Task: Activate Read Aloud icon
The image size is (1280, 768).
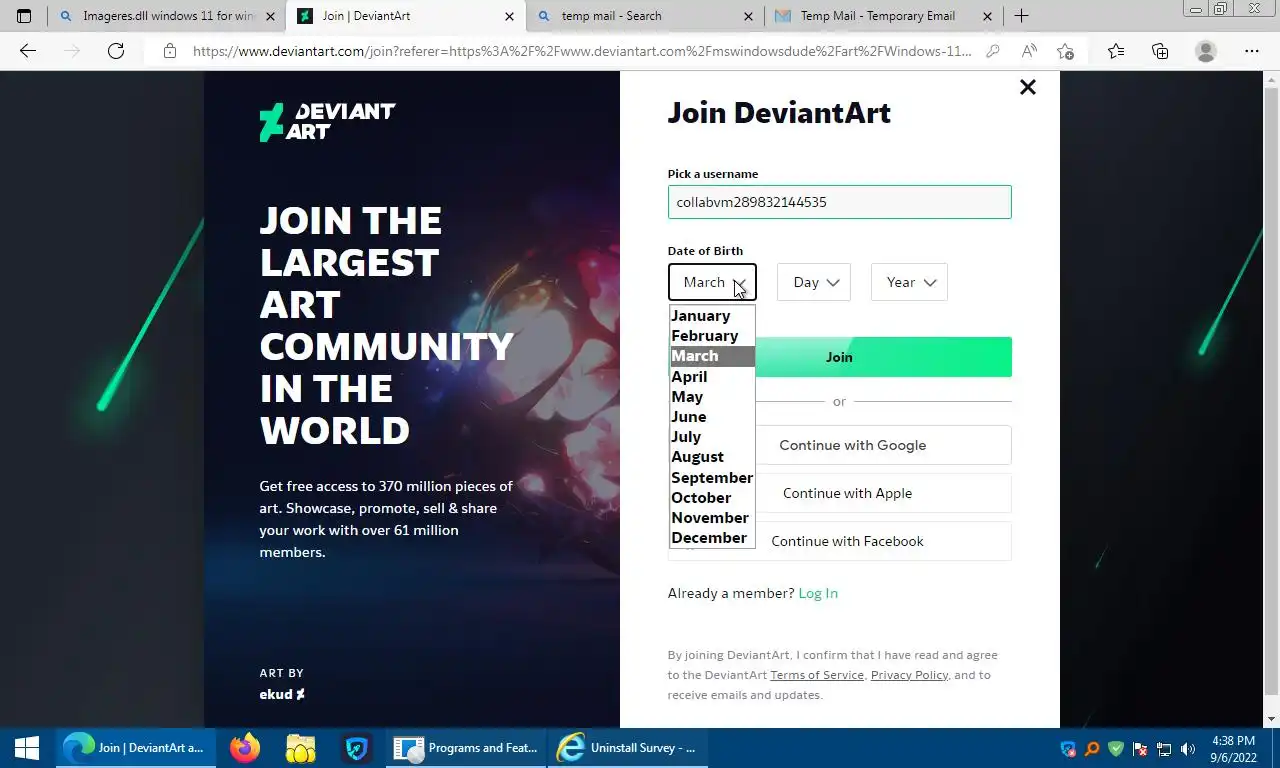Action: pyautogui.click(x=1028, y=51)
